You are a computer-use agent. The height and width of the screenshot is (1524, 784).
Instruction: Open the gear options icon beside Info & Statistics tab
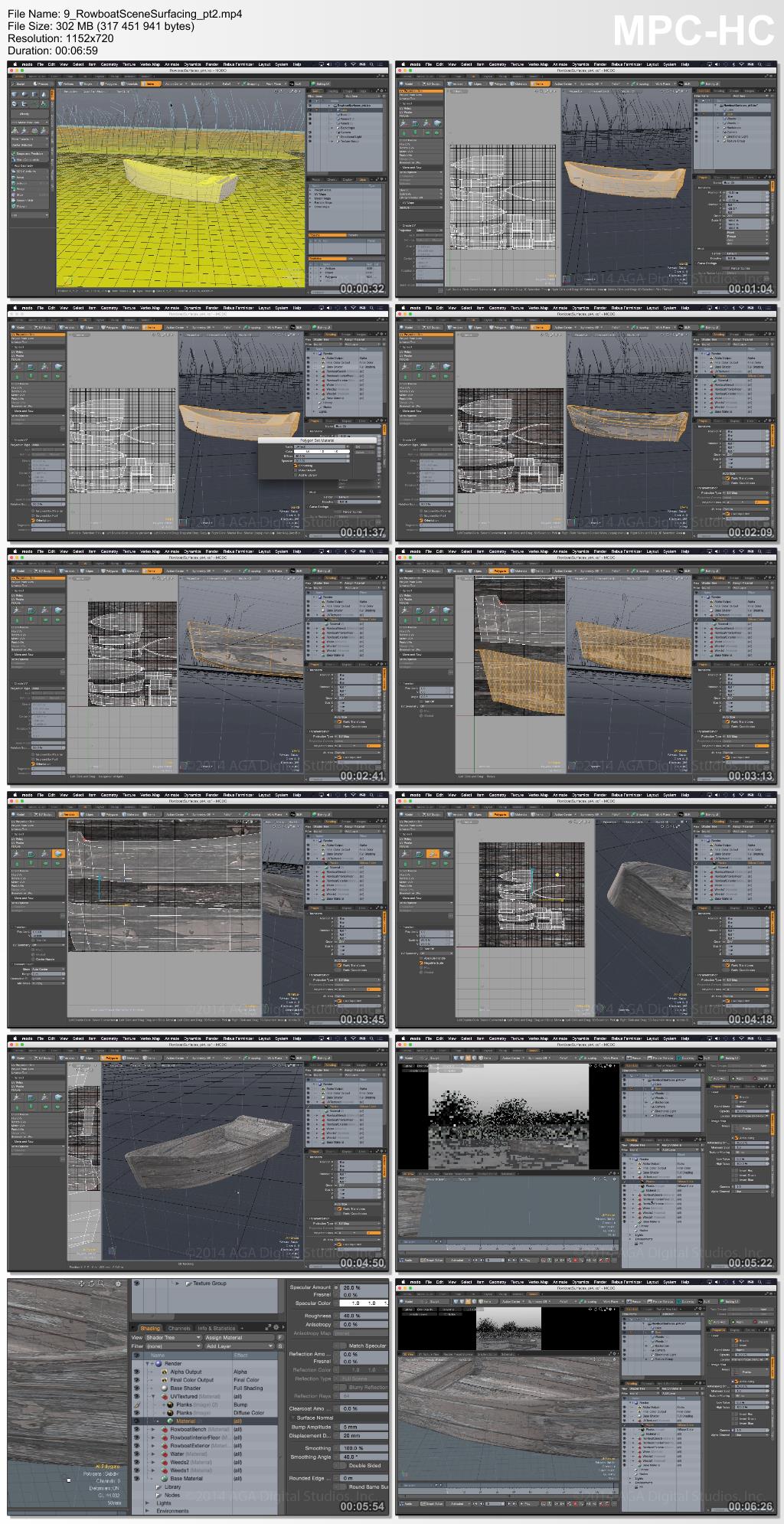point(276,1327)
